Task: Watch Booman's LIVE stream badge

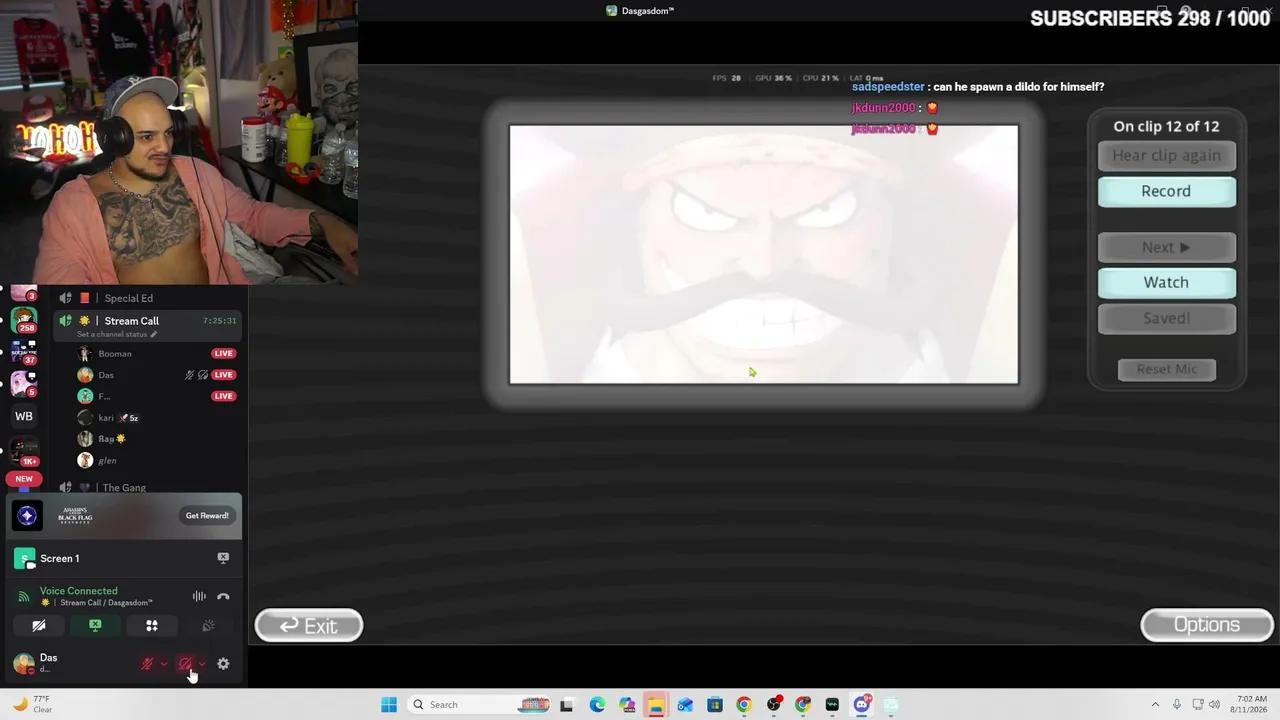Action: point(223,354)
